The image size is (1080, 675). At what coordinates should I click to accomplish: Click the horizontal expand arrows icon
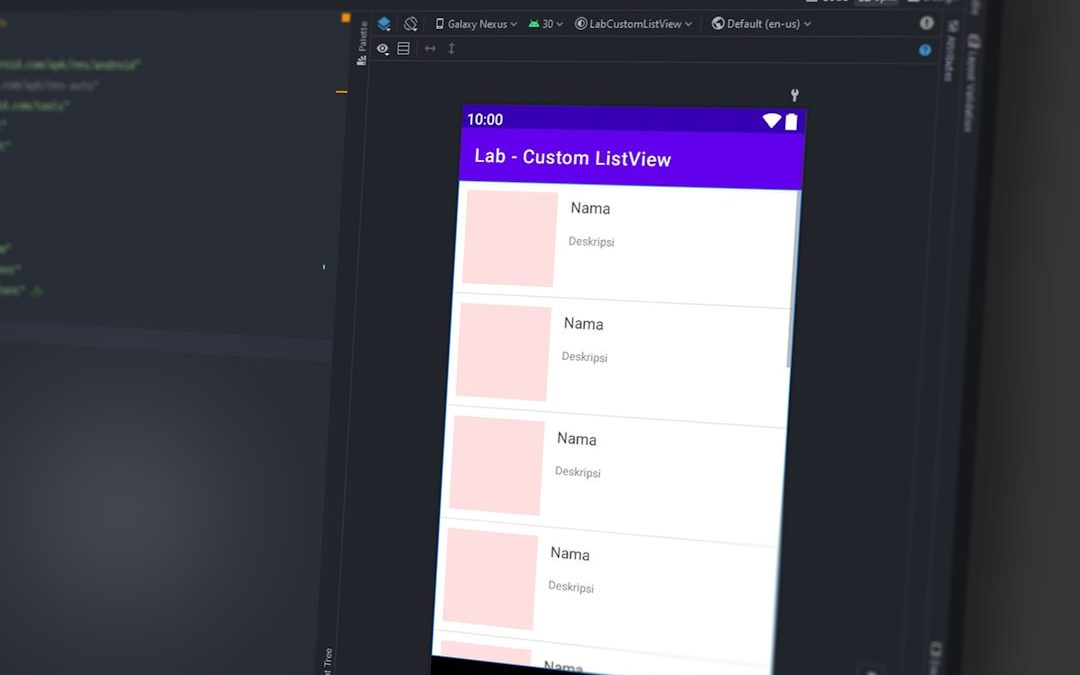430,49
